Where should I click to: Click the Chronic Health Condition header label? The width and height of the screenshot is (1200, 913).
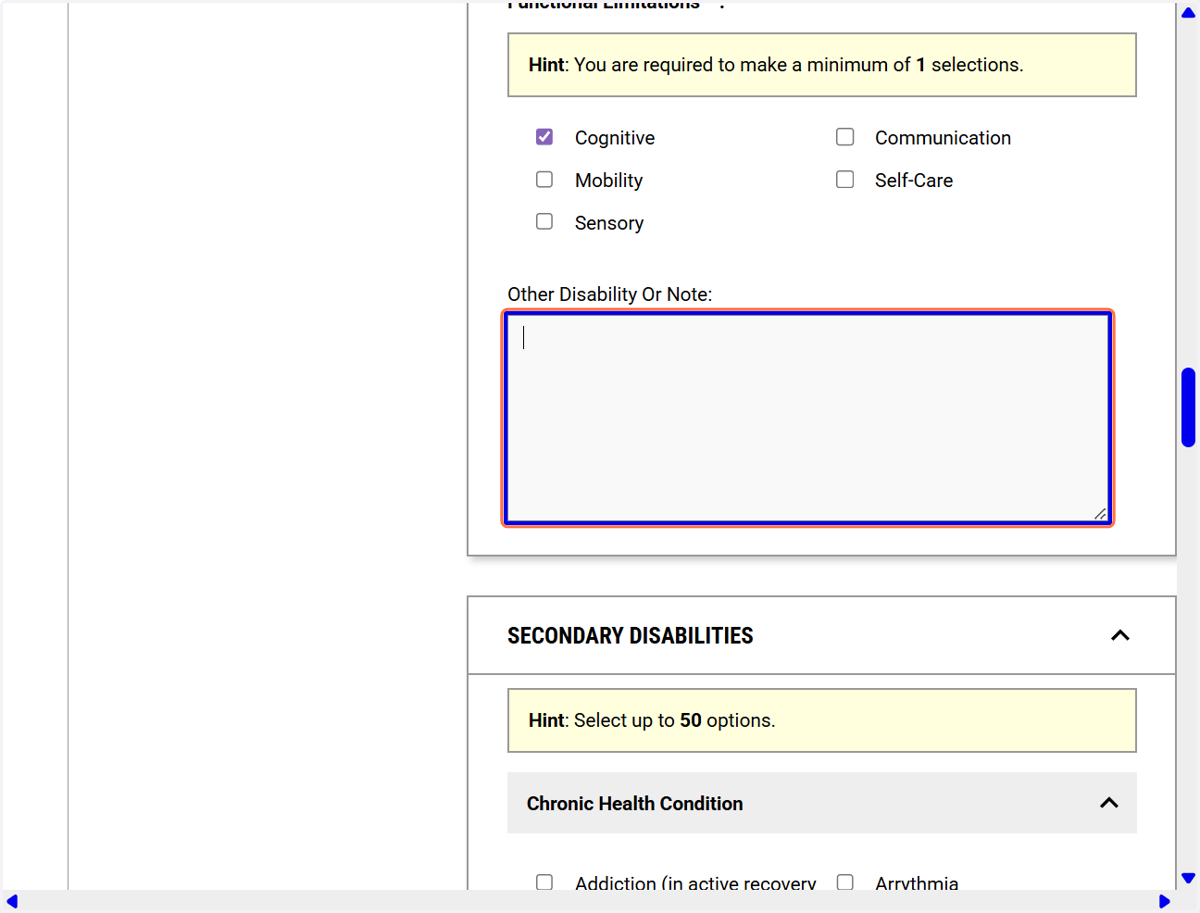tap(635, 803)
